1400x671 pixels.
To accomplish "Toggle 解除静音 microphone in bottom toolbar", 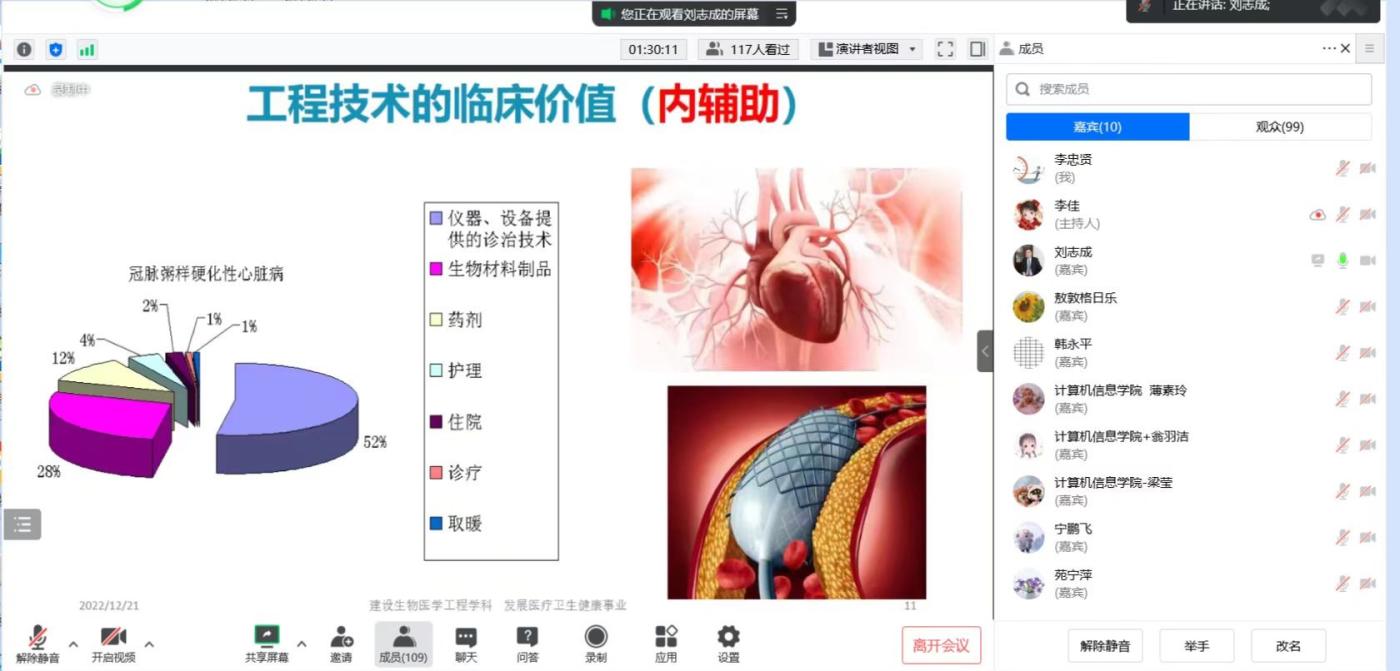I will [x=38, y=644].
